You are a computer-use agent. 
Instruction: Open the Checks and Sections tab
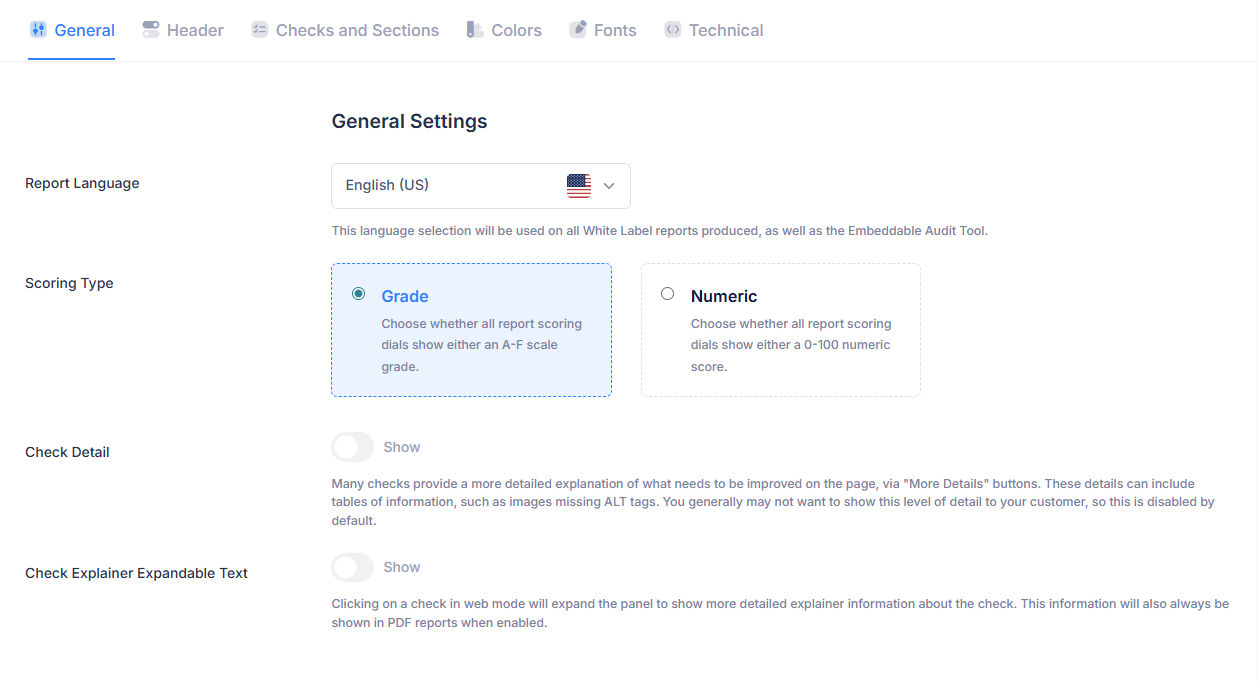tap(357, 30)
